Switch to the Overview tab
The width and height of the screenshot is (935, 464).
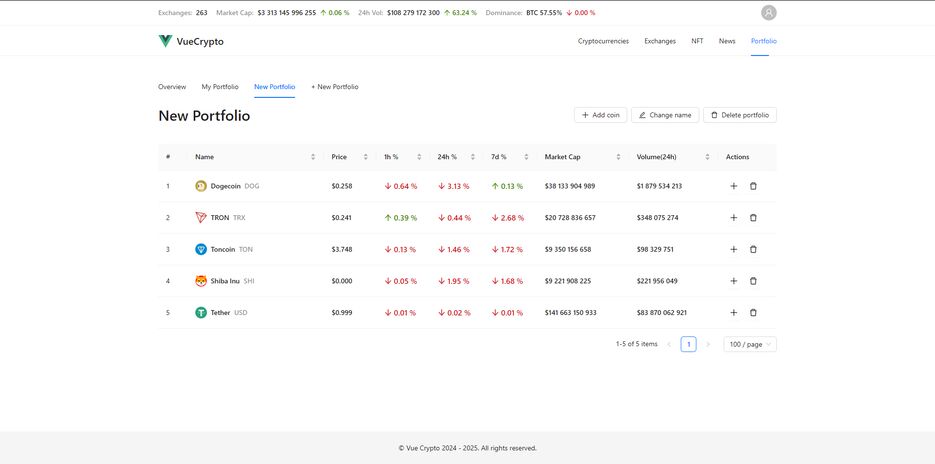click(x=172, y=87)
